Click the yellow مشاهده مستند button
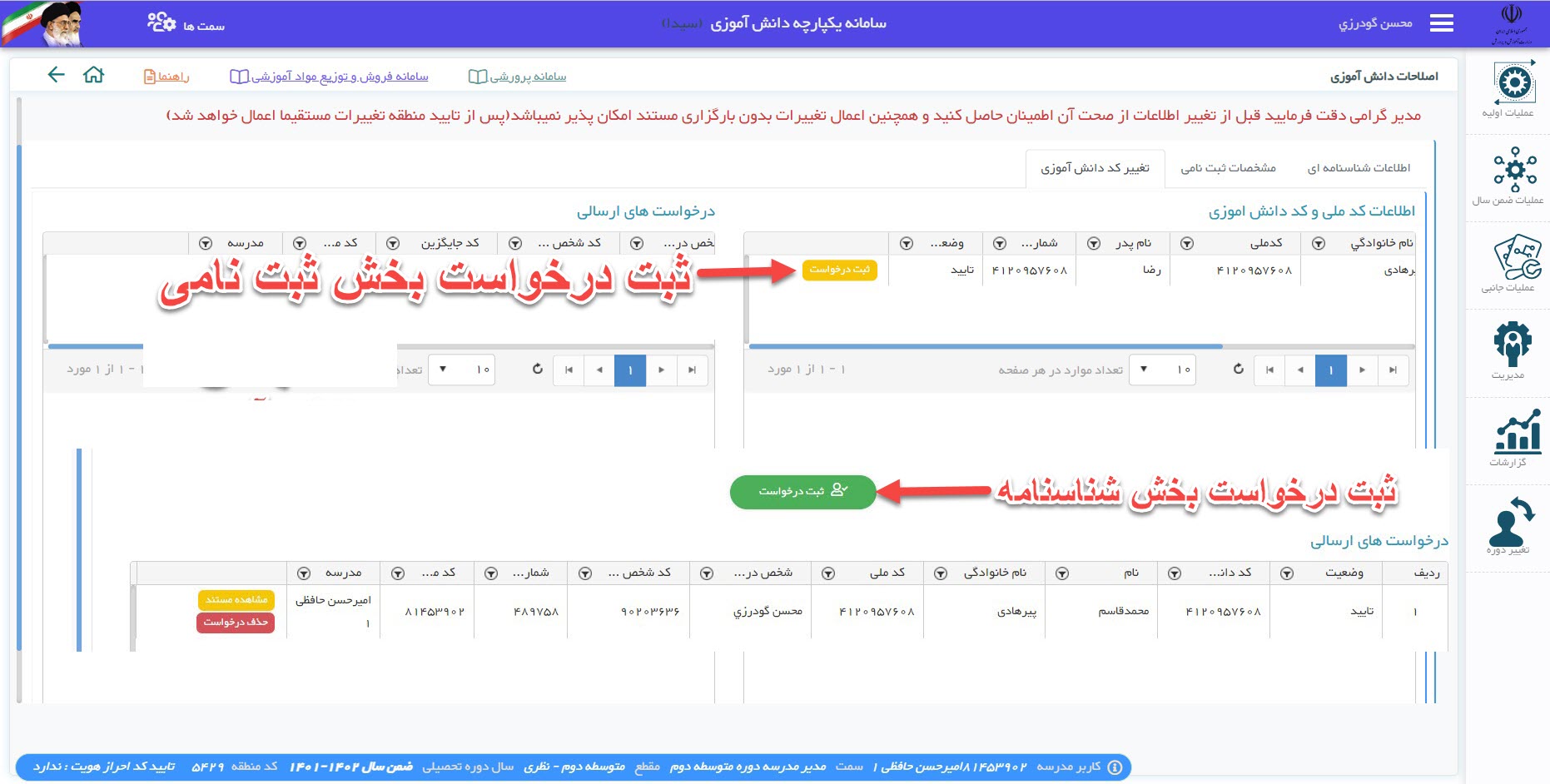The image size is (1550, 784). pos(236,600)
